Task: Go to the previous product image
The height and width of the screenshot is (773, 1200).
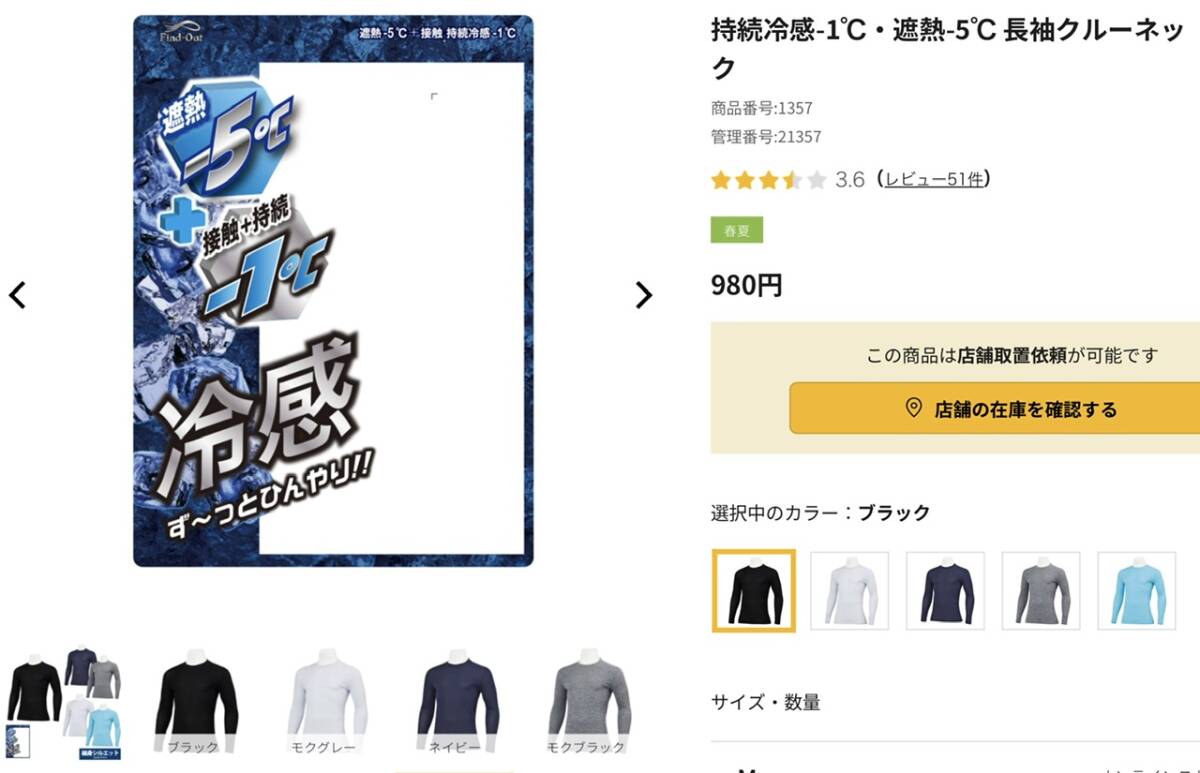Action: [x=17, y=295]
